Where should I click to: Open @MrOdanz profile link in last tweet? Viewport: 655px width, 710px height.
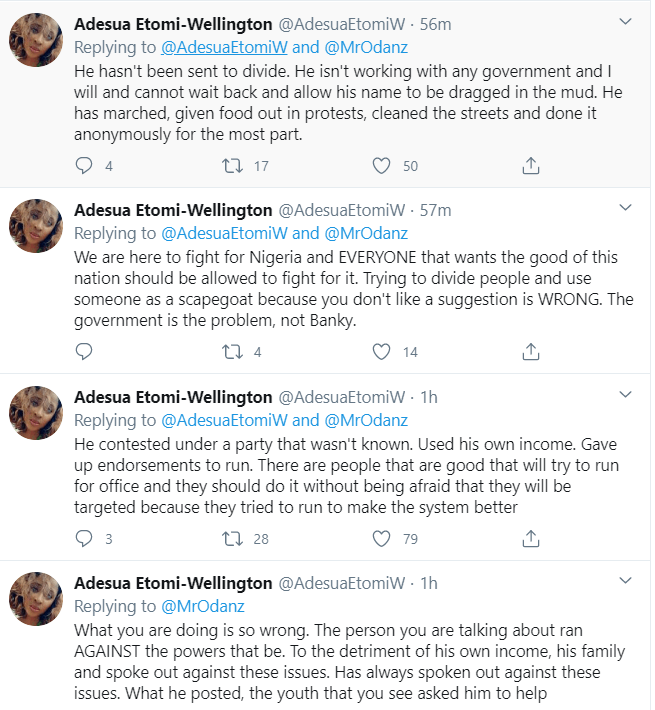202,606
